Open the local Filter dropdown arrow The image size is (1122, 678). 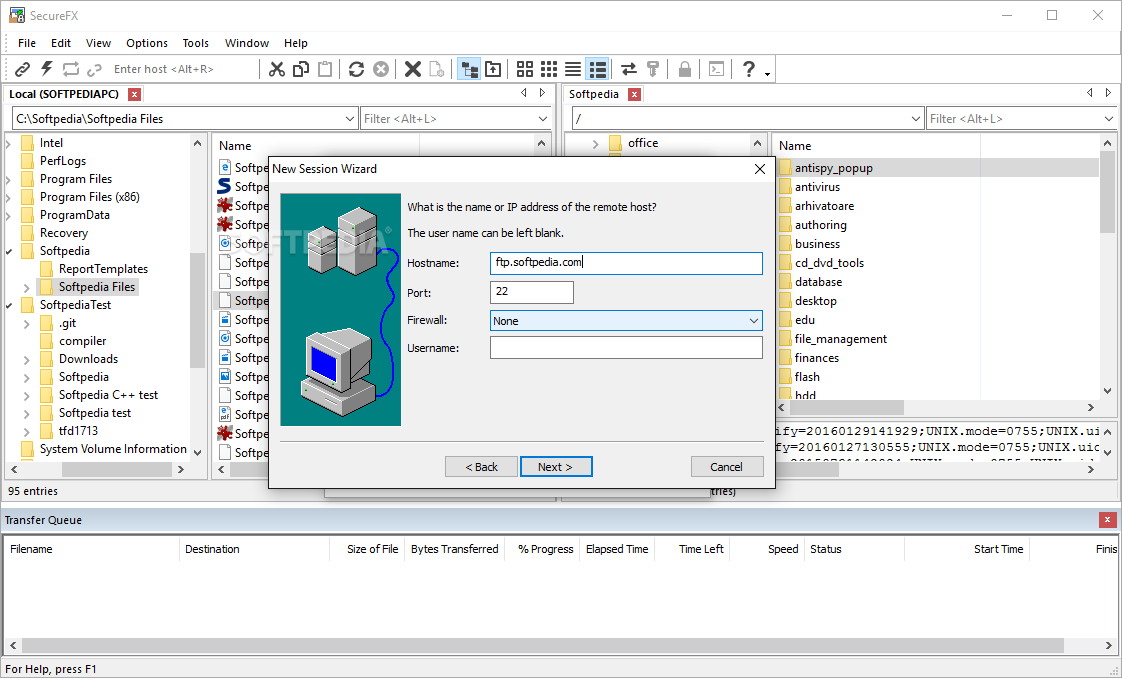pos(542,119)
